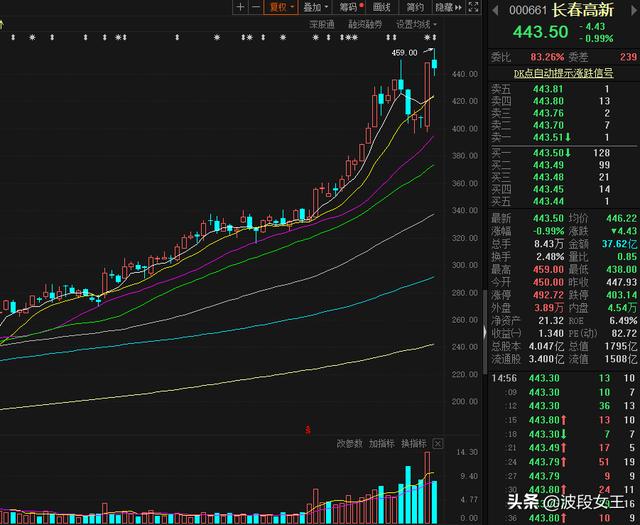Click the PE(动) value 82.72
The height and width of the screenshot is (525, 640).
(624, 333)
